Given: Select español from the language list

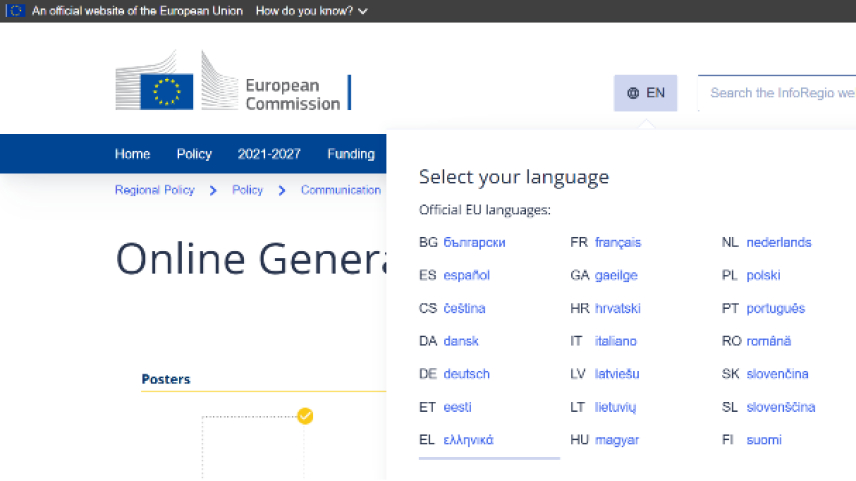Looking at the screenshot, I should (x=466, y=276).
